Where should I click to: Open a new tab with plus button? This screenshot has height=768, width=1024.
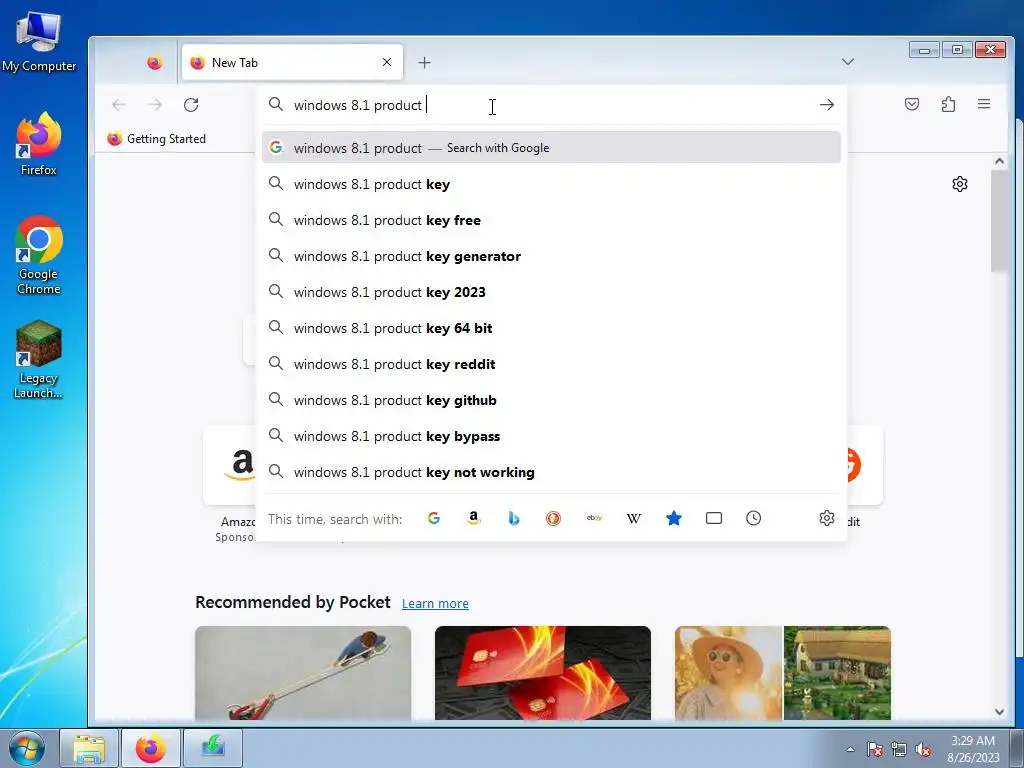pos(424,63)
